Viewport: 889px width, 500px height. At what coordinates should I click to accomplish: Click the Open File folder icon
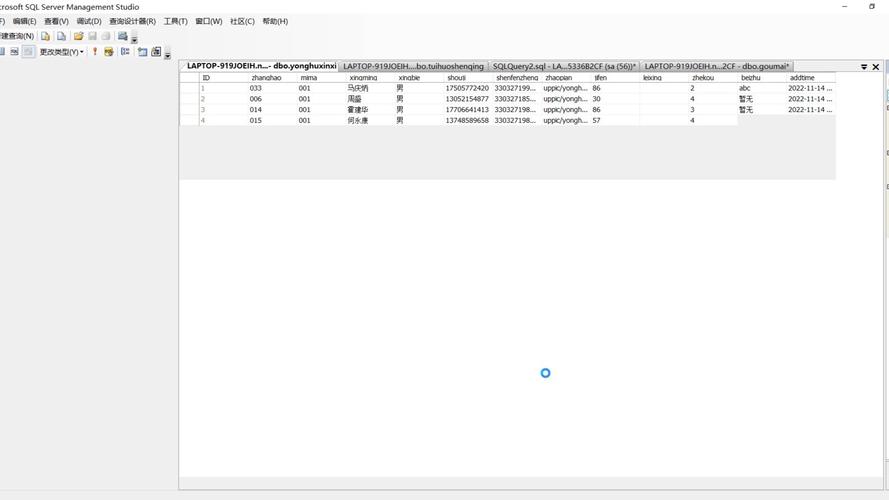pos(78,36)
